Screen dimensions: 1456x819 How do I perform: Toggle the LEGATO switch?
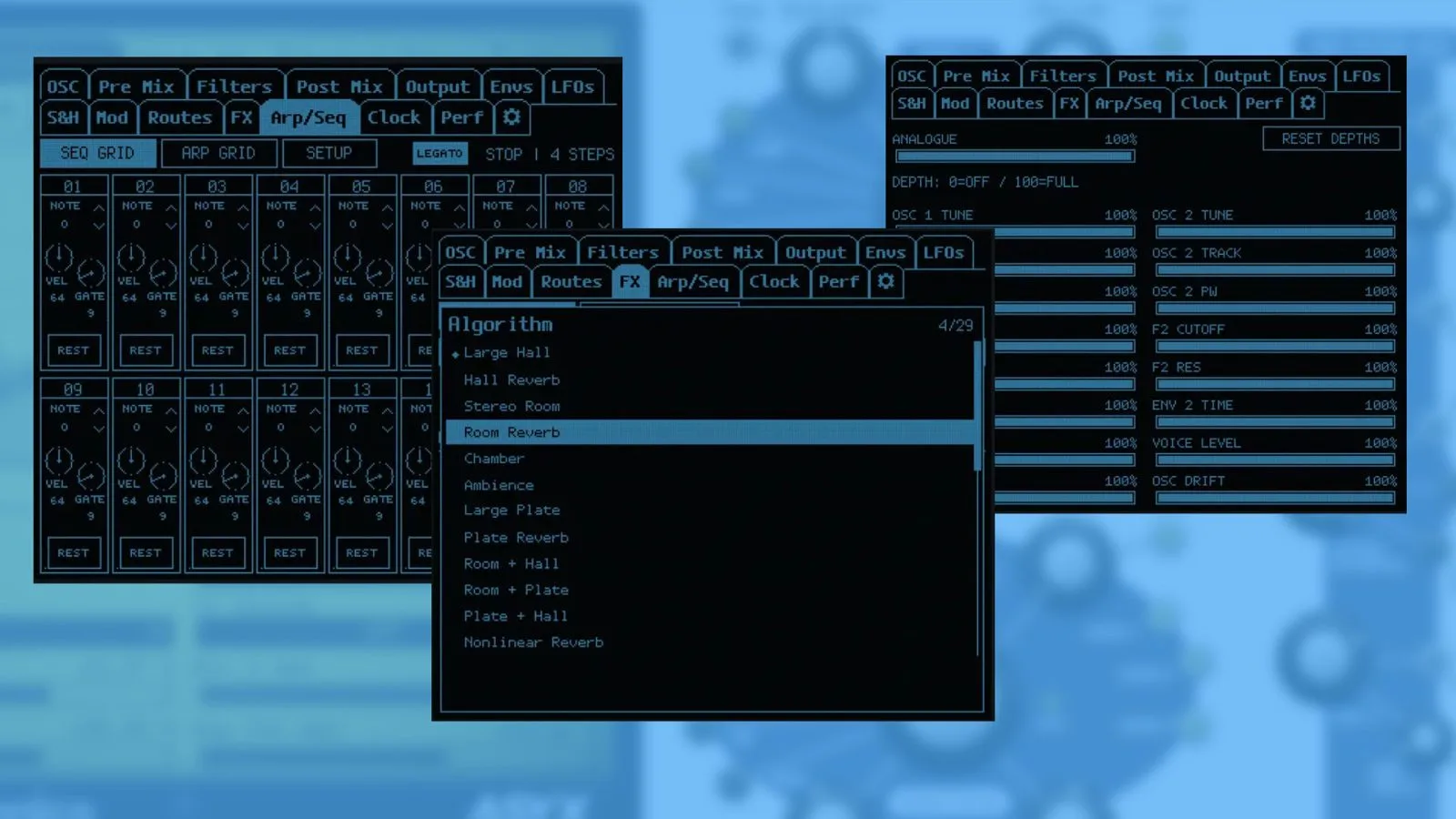click(x=440, y=154)
